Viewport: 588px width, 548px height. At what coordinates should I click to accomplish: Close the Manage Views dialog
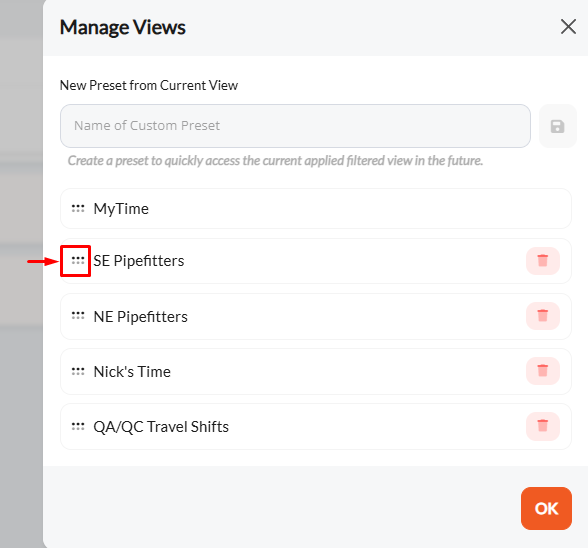point(568,27)
